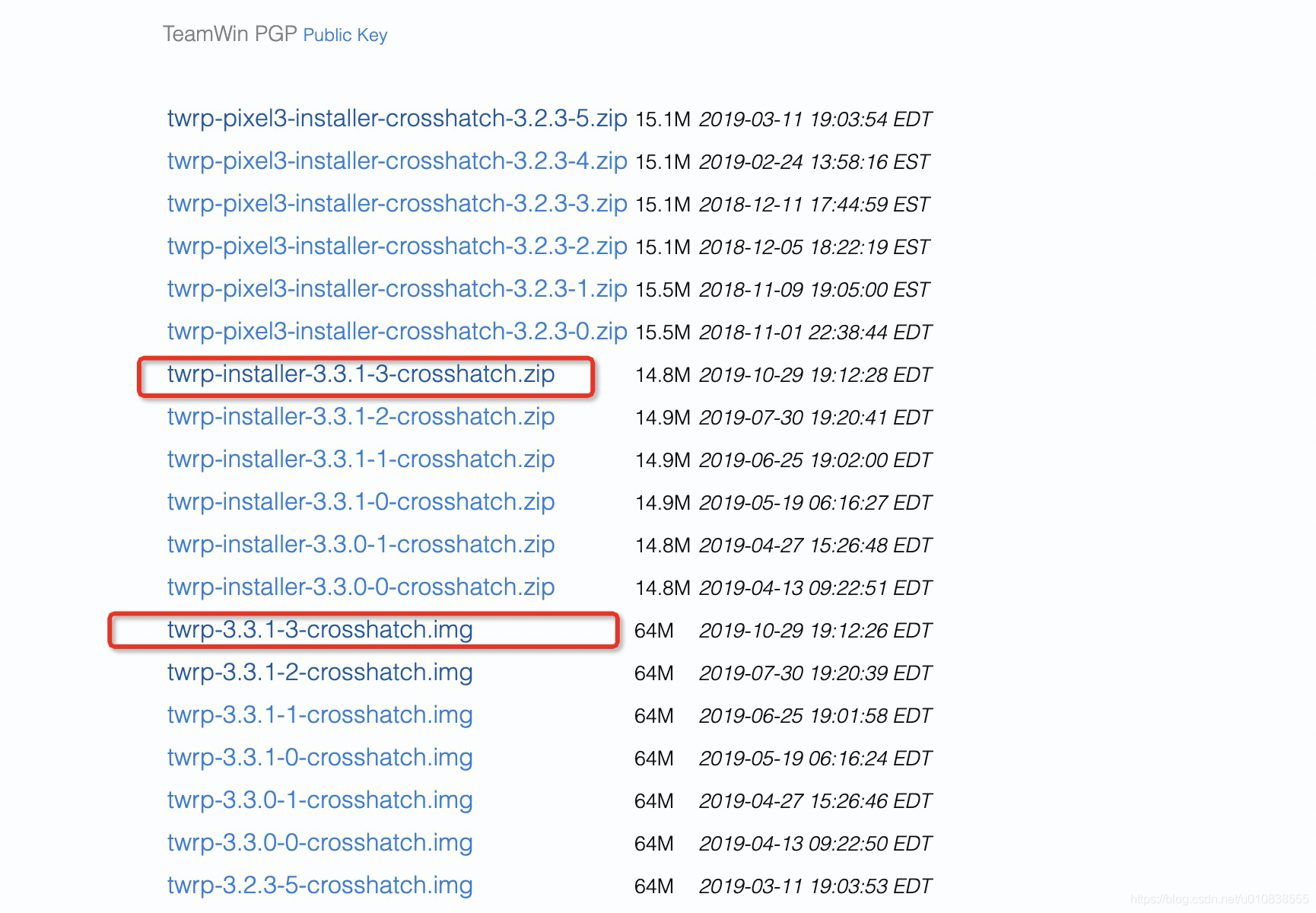Image resolution: width=1316 pixels, height=913 pixels.
Task: Open twrp-3.3.1-3-crosshatch.img image link
Action: click(319, 630)
